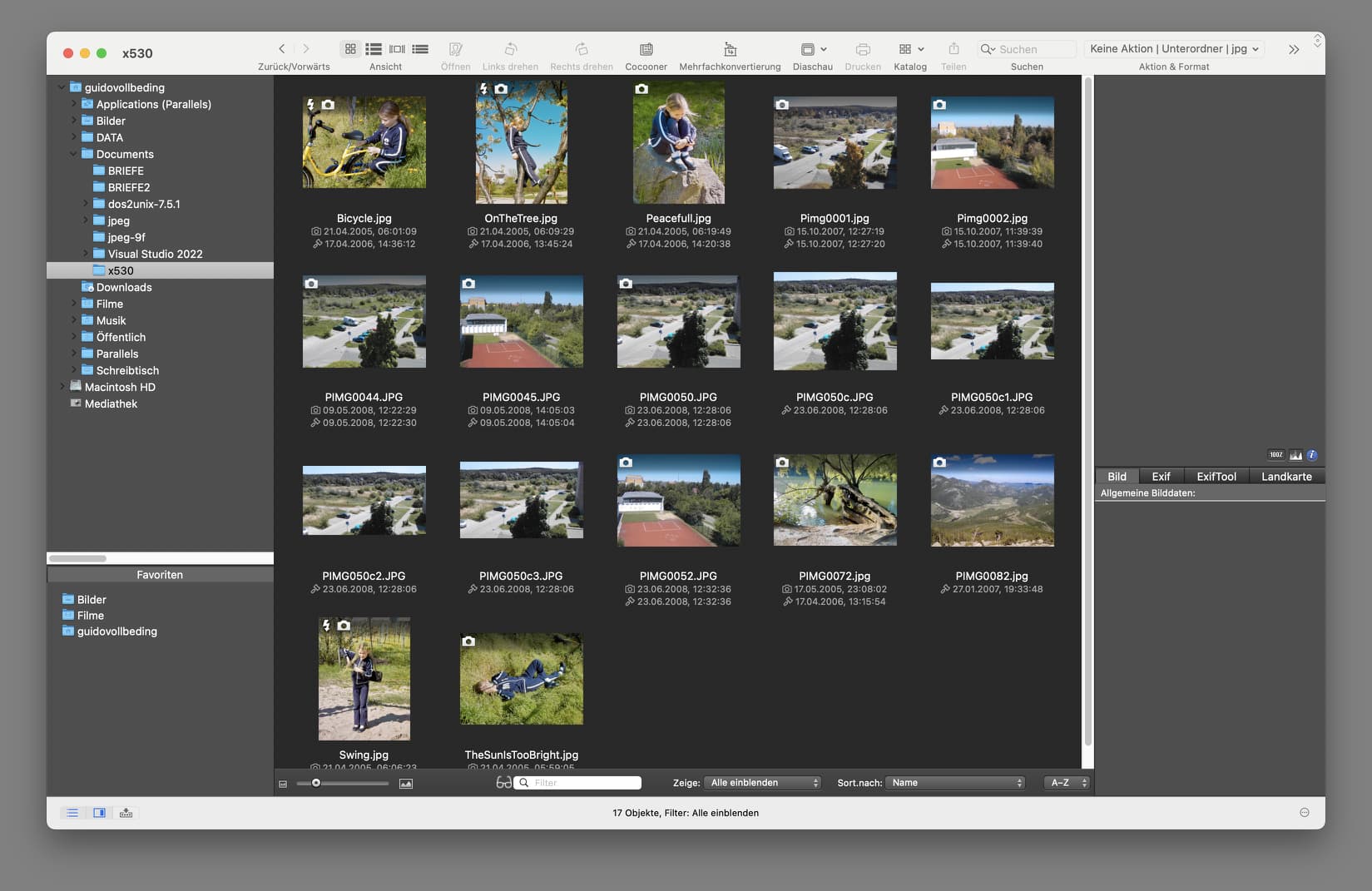Switch to the Landkarte tab
This screenshot has height=891, width=1372.
tap(1286, 477)
